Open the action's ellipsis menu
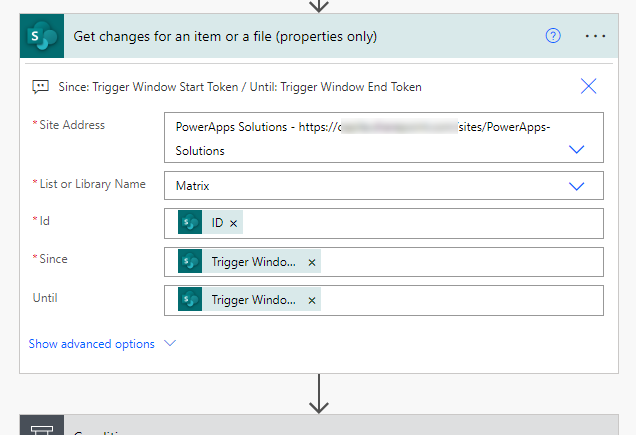This screenshot has width=636, height=435. point(596,36)
